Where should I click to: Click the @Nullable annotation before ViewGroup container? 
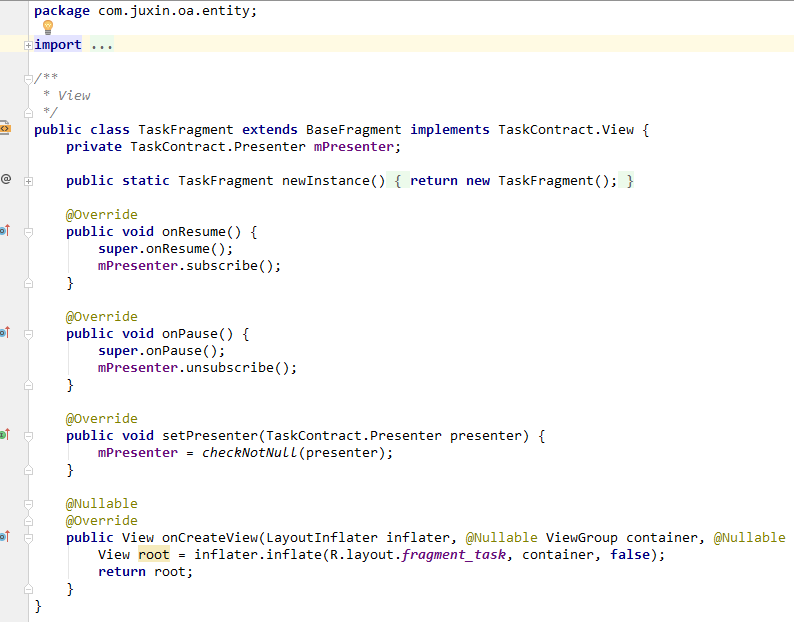pos(501,538)
